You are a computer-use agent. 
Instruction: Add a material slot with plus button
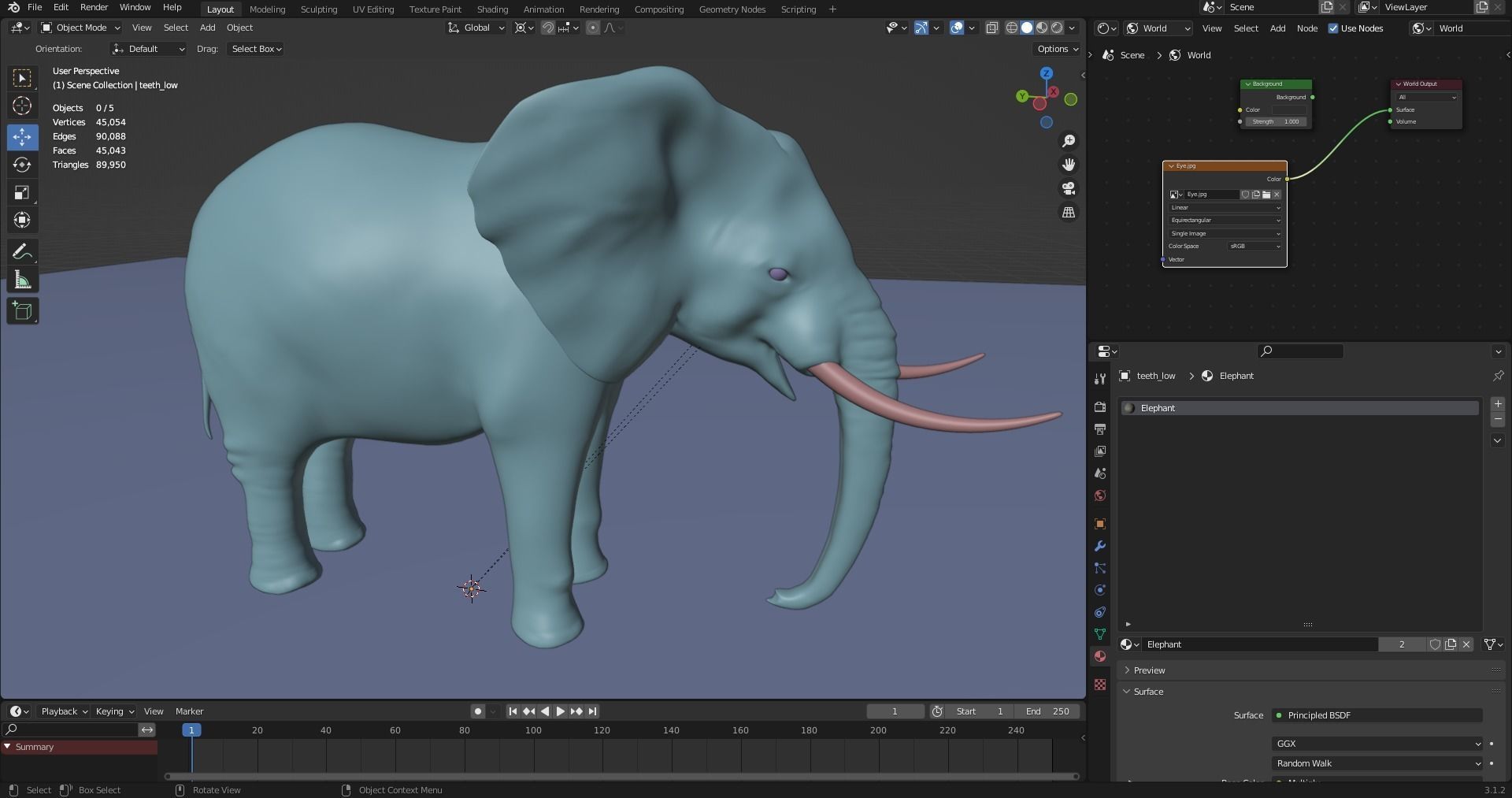pyautogui.click(x=1498, y=404)
